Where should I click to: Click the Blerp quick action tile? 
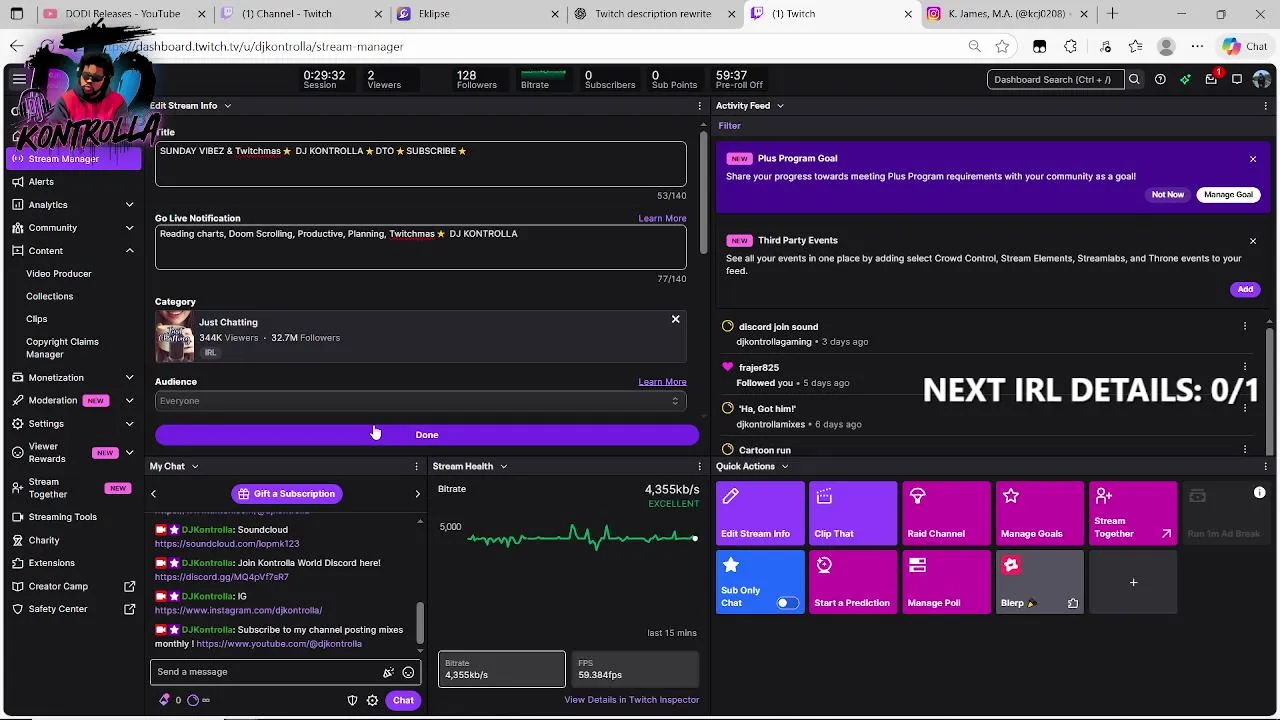click(1039, 582)
